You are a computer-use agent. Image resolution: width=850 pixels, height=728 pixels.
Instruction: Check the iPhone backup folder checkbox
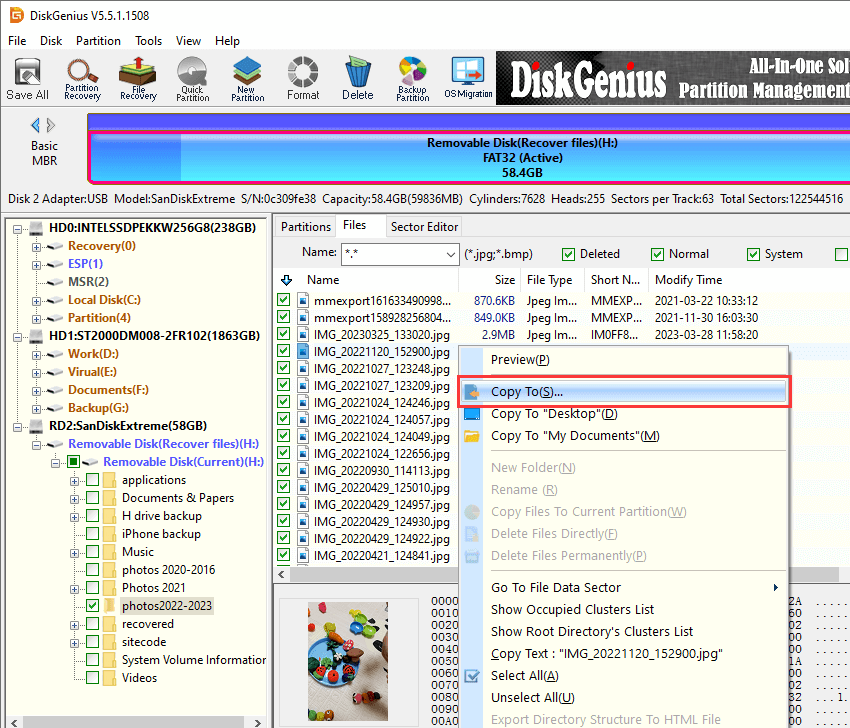(93, 534)
